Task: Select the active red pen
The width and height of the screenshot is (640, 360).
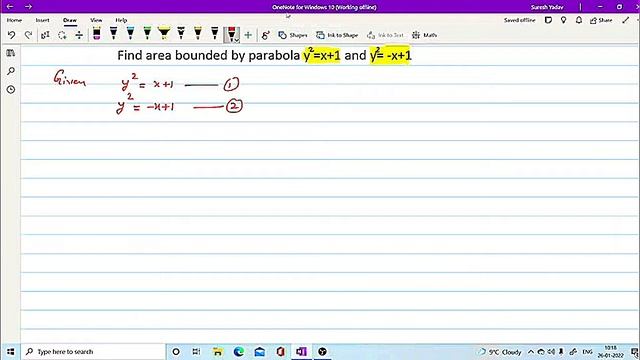Action: tap(231, 33)
